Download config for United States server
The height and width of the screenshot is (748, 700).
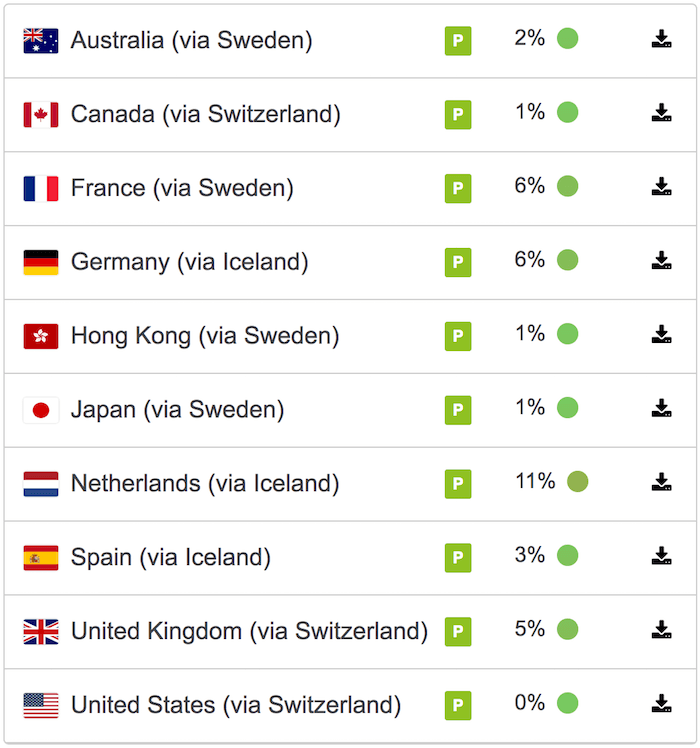(x=661, y=704)
